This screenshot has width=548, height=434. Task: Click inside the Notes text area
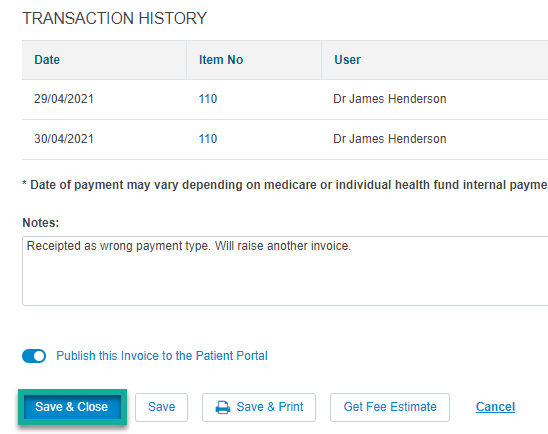[x=285, y=271]
